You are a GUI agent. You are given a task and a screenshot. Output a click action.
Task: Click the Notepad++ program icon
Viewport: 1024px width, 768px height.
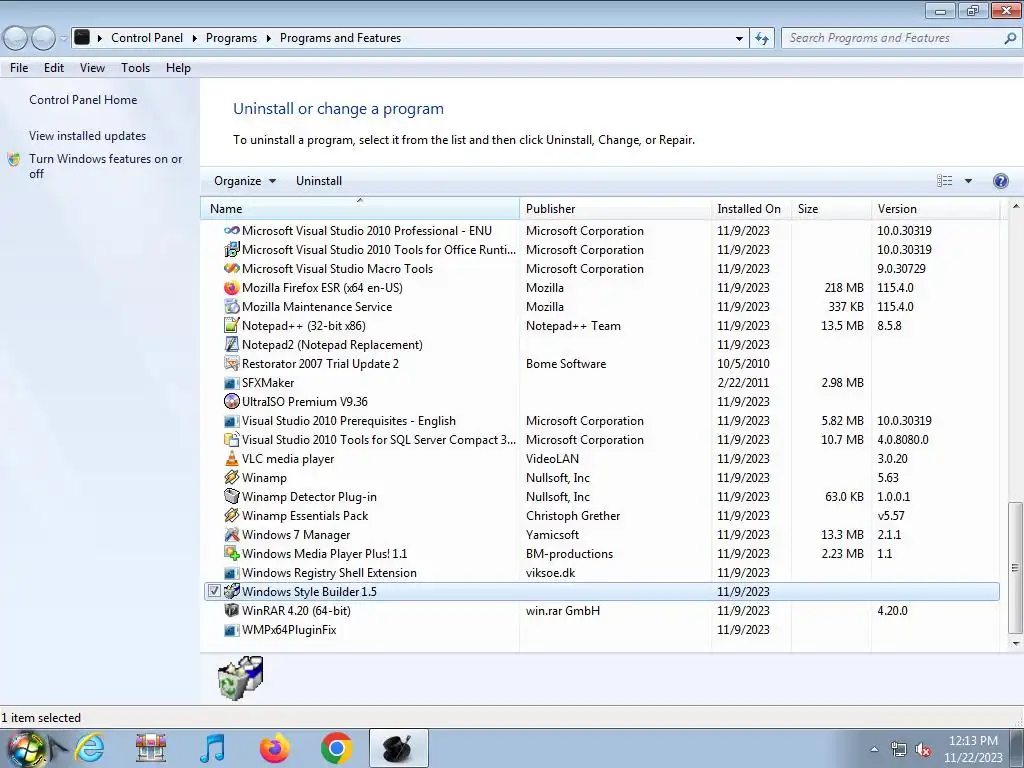(231, 325)
